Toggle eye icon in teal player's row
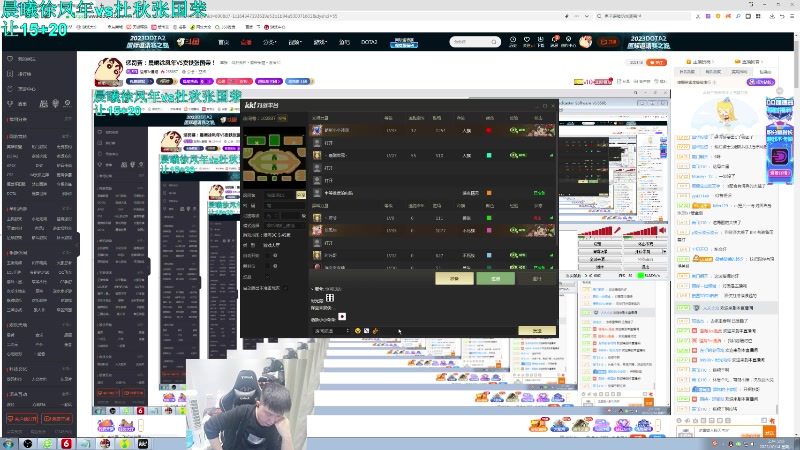800x450 pixels. click(x=514, y=155)
